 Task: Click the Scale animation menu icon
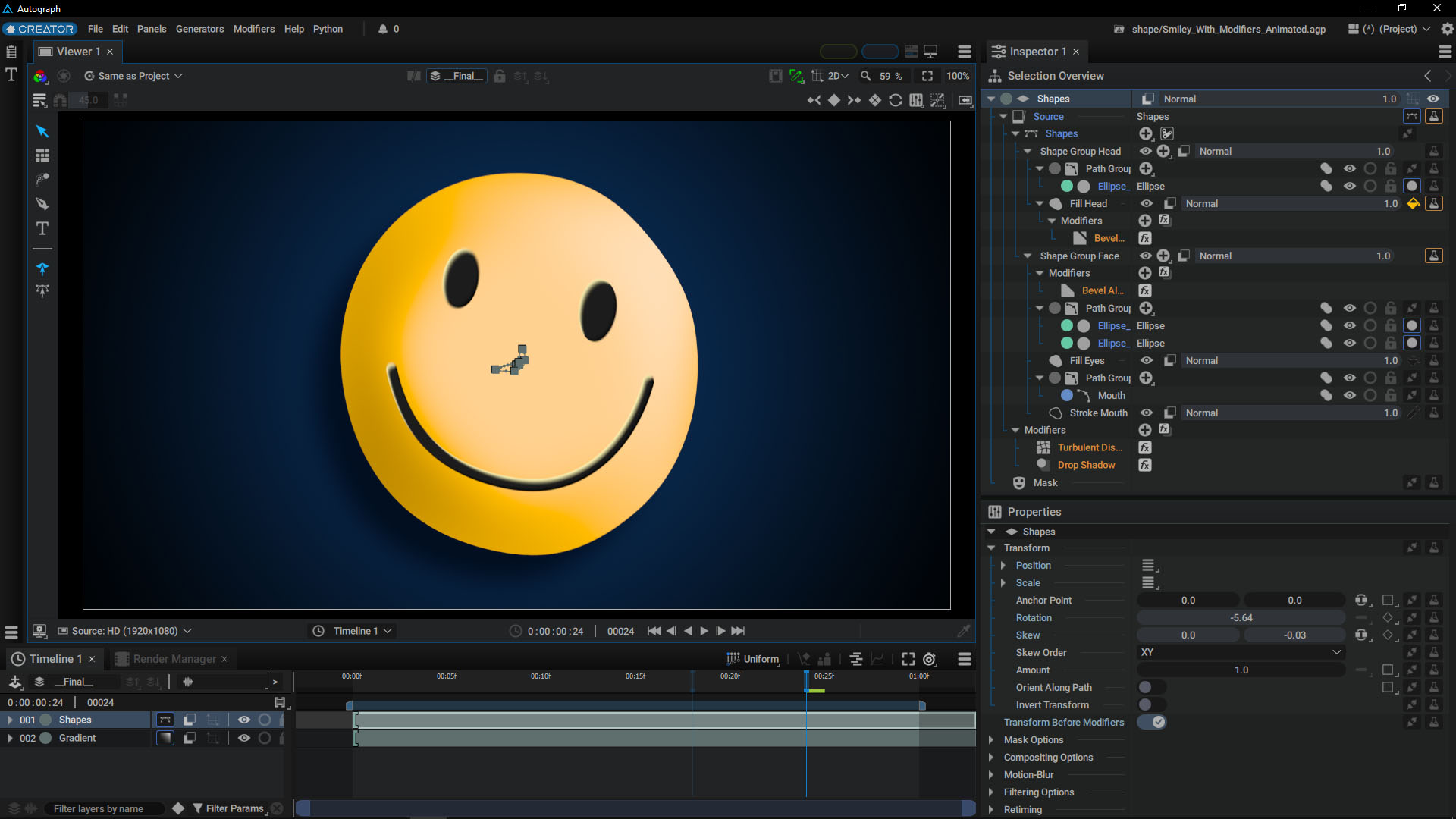tap(1150, 583)
